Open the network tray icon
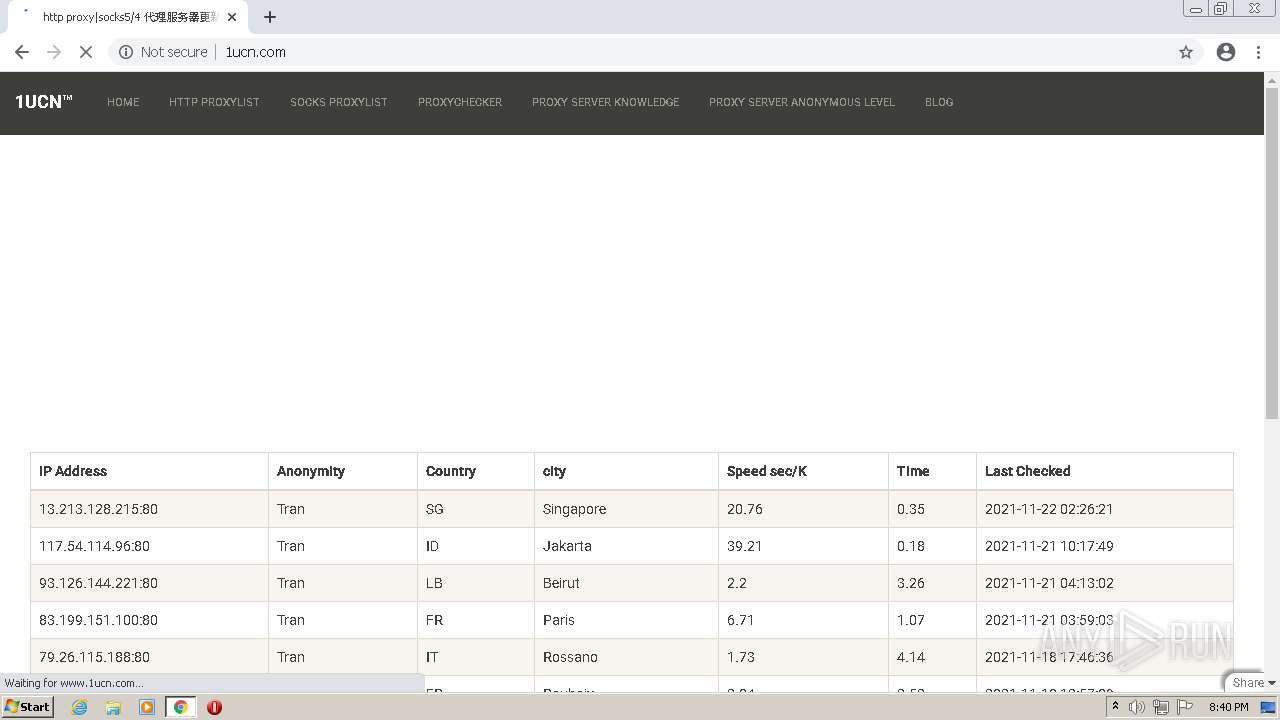The height and width of the screenshot is (720, 1280). pyautogui.click(x=1161, y=707)
